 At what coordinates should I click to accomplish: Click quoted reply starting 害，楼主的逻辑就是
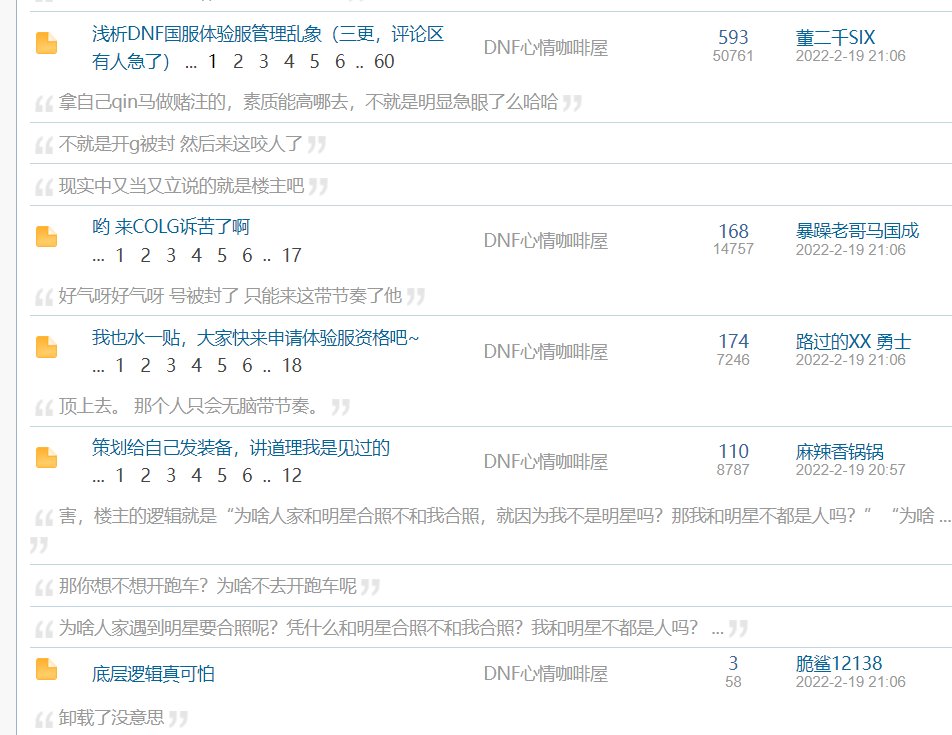pos(504,516)
